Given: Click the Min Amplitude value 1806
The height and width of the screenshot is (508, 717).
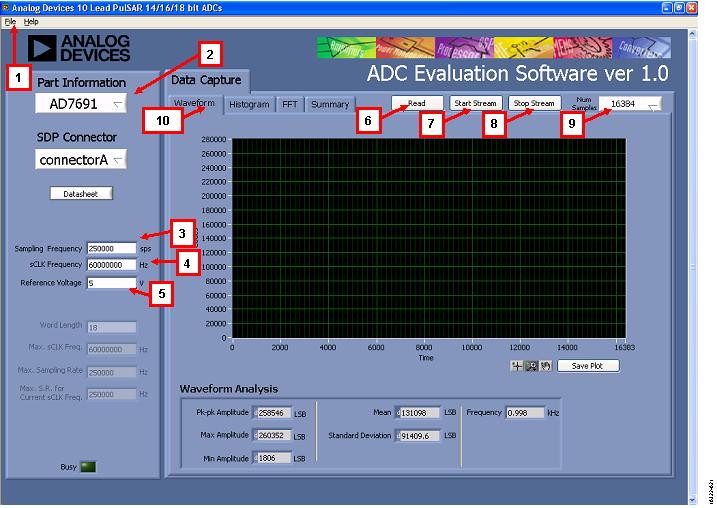Looking at the screenshot, I should pos(273,458).
